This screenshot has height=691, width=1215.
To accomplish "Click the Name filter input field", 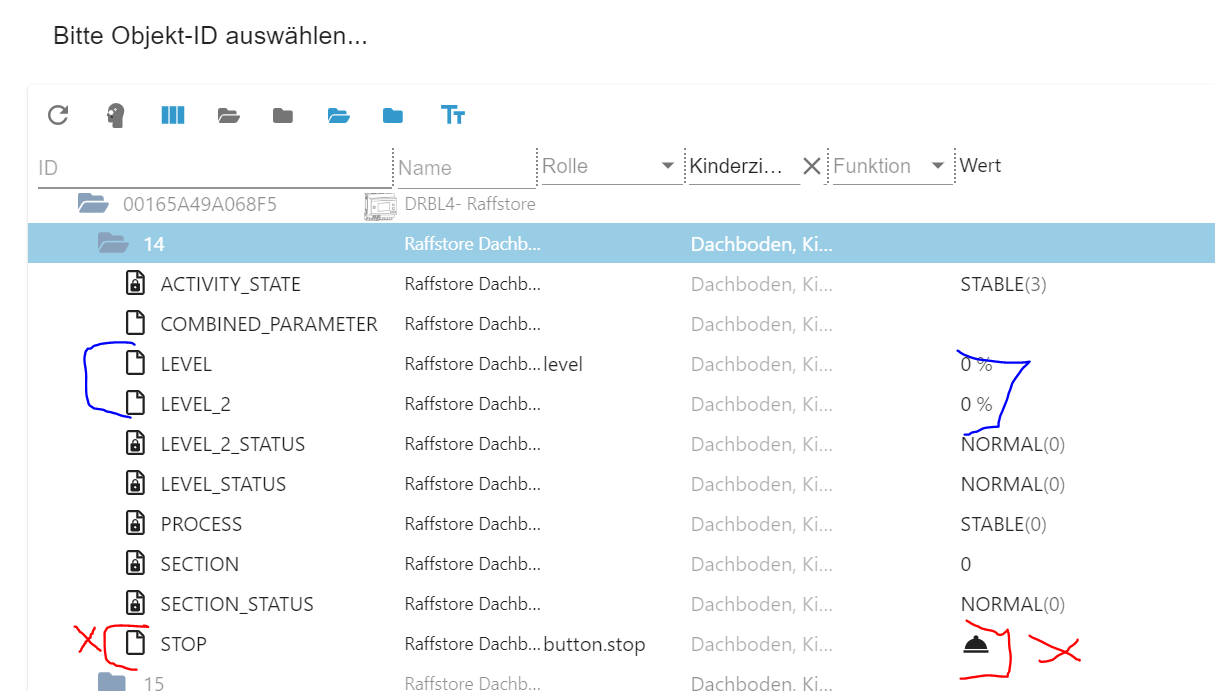I will tap(465, 168).
